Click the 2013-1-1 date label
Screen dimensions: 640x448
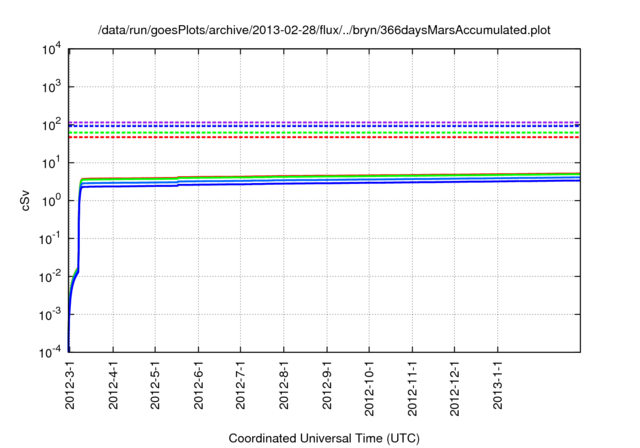pos(498,384)
